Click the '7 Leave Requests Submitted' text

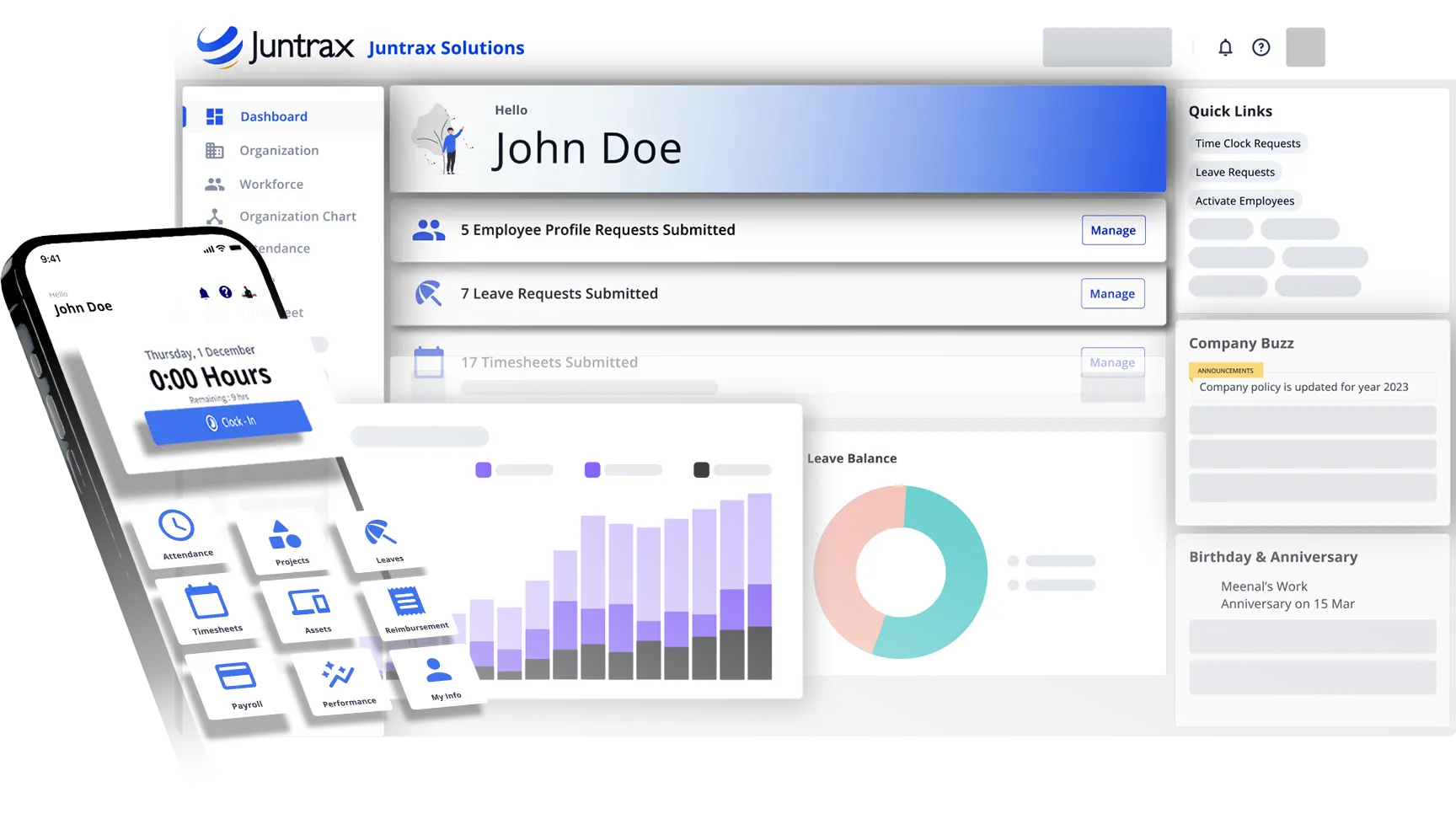click(x=559, y=293)
